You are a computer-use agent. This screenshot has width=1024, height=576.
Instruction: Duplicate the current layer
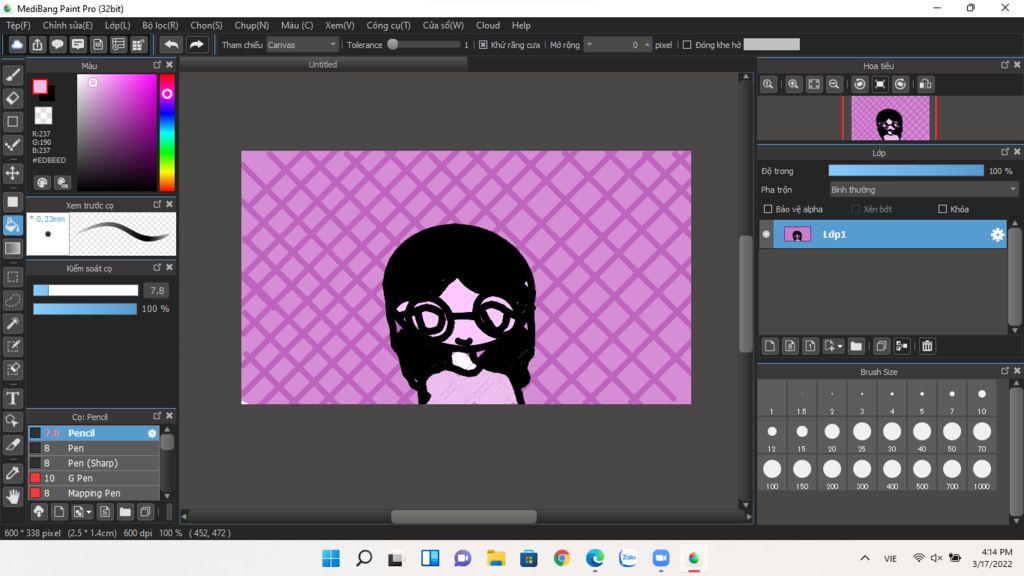(881, 346)
